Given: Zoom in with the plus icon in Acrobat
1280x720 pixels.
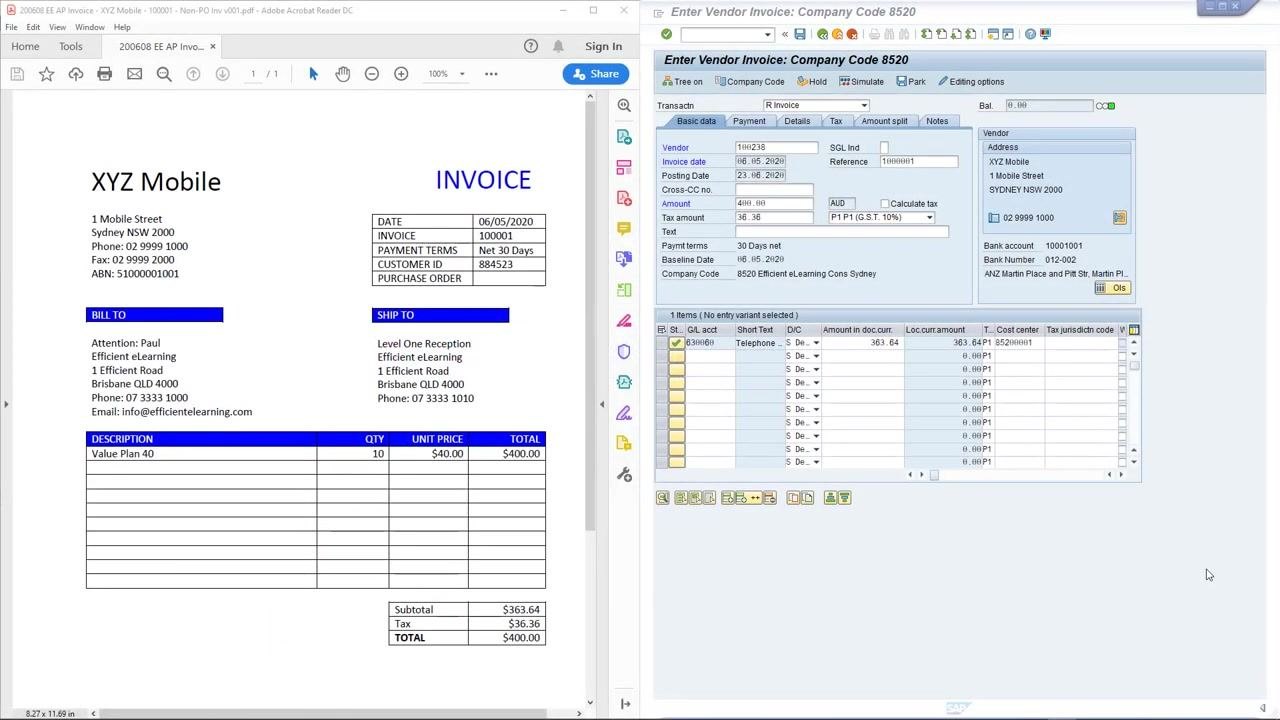Looking at the screenshot, I should [401, 74].
